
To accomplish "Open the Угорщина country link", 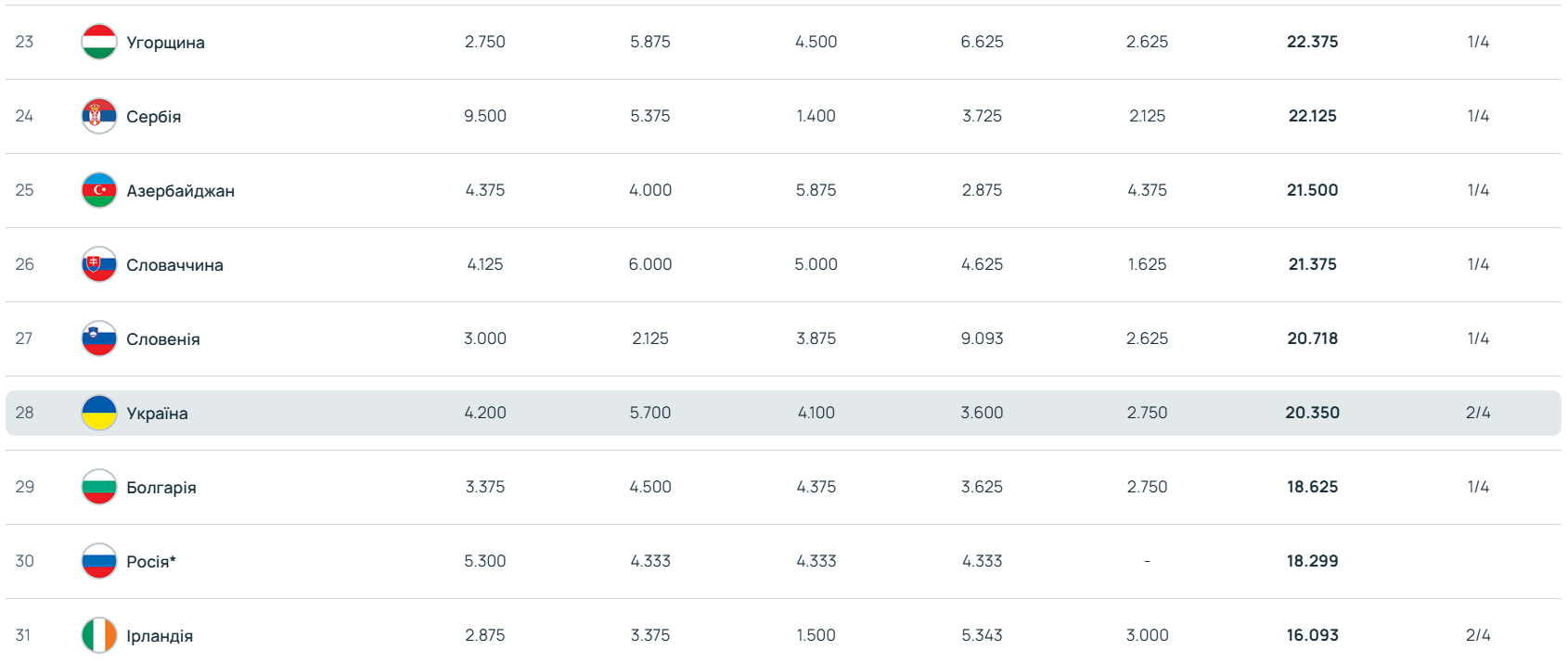I will click(x=165, y=43).
